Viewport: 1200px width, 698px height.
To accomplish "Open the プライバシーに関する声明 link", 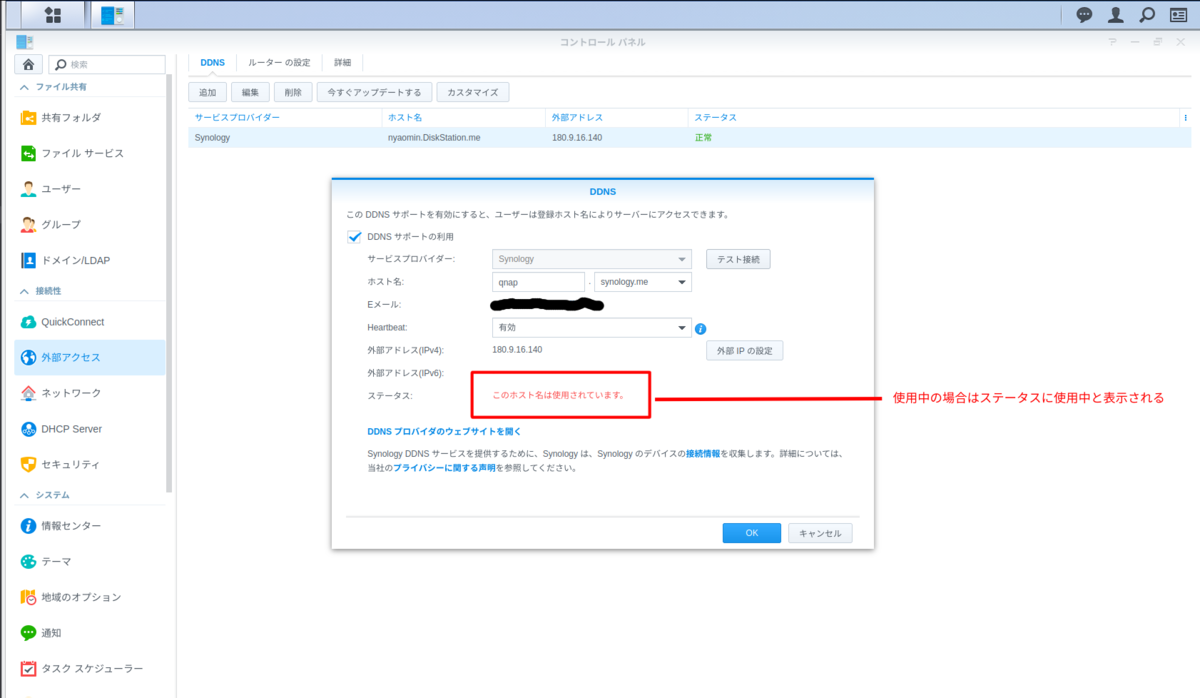I will click(x=444, y=467).
